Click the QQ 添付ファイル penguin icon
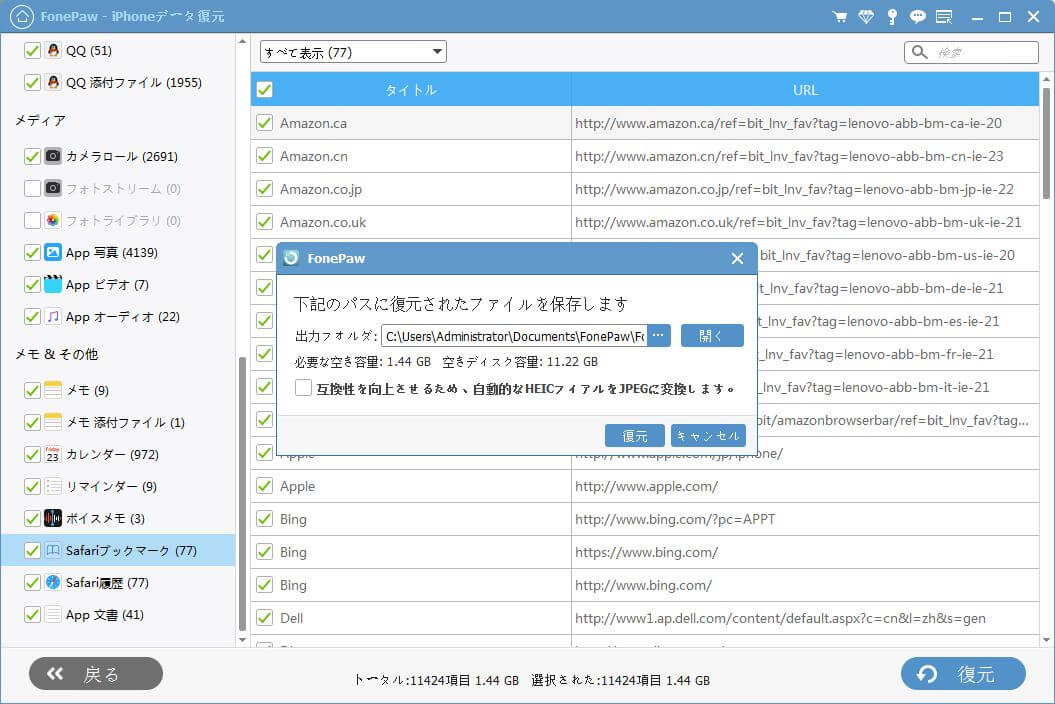Screen dimensions: 1055x704 (53, 82)
